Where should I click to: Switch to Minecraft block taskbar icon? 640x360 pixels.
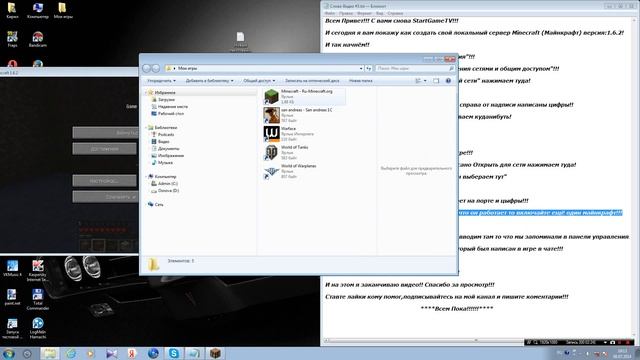(x=215, y=353)
